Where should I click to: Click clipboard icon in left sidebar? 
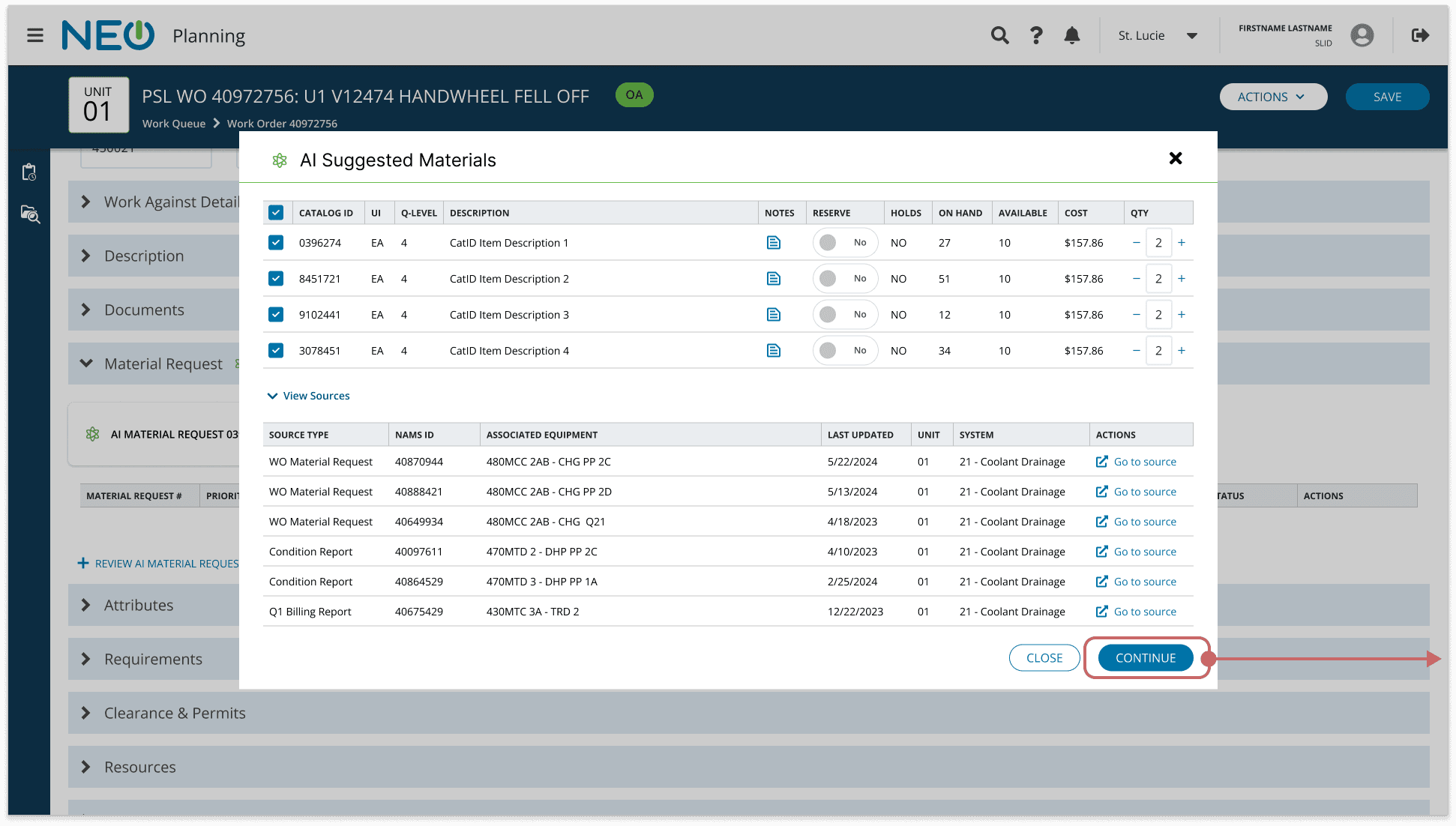(x=29, y=172)
